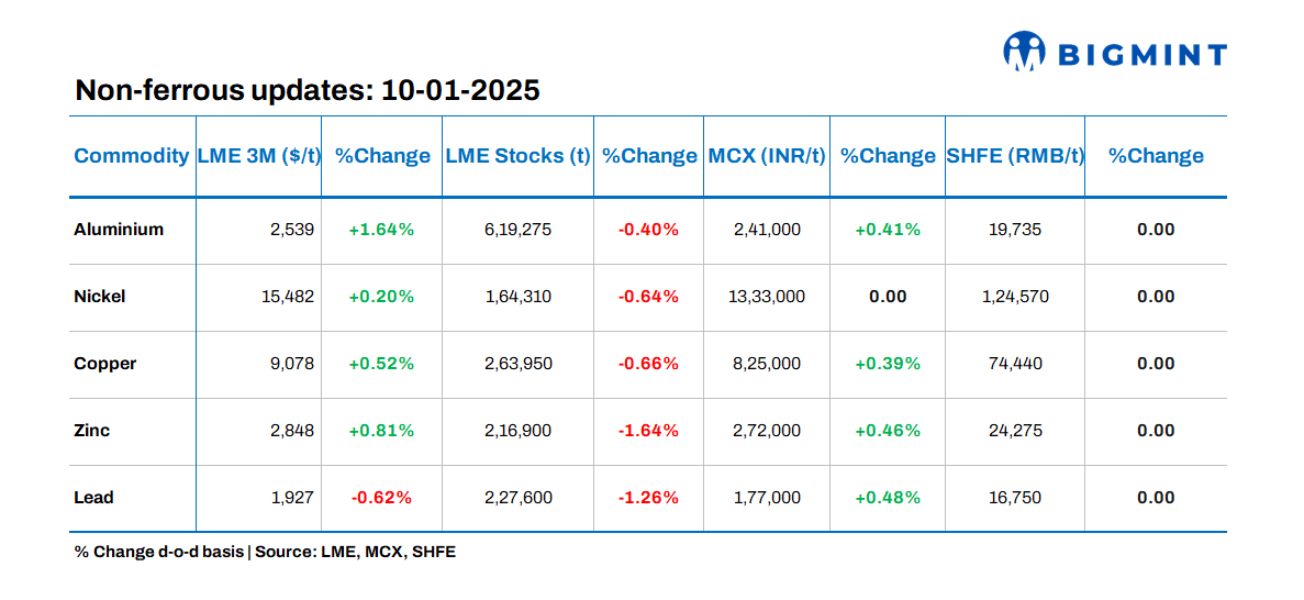Select the Nickel row label
This screenshot has width=1304, height=600.
tap(99, 296)
